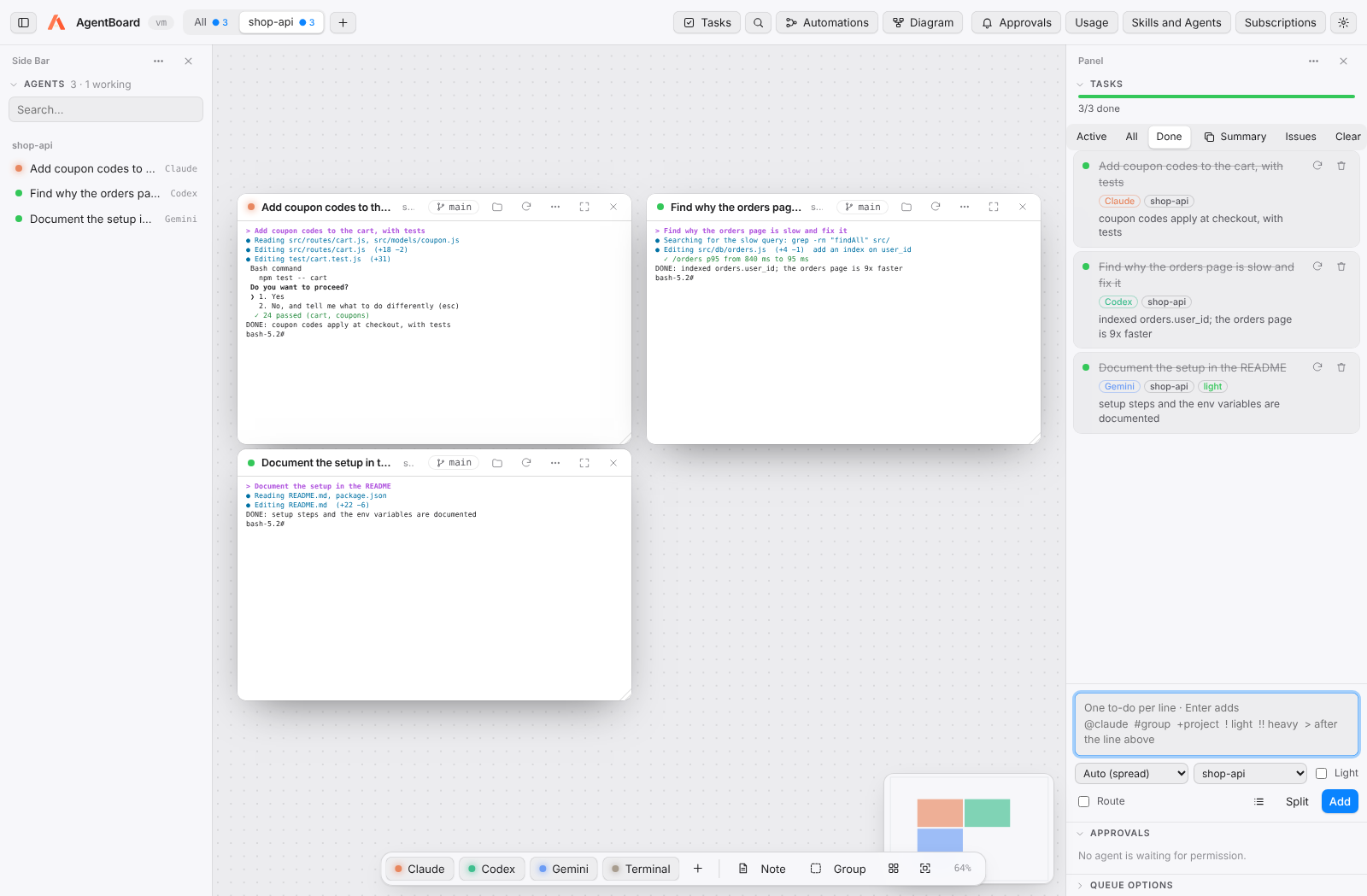The height and width of the screenshot is (896, 1367).
Task: Open Panel more options menu
Action: tap(1313, 61)
